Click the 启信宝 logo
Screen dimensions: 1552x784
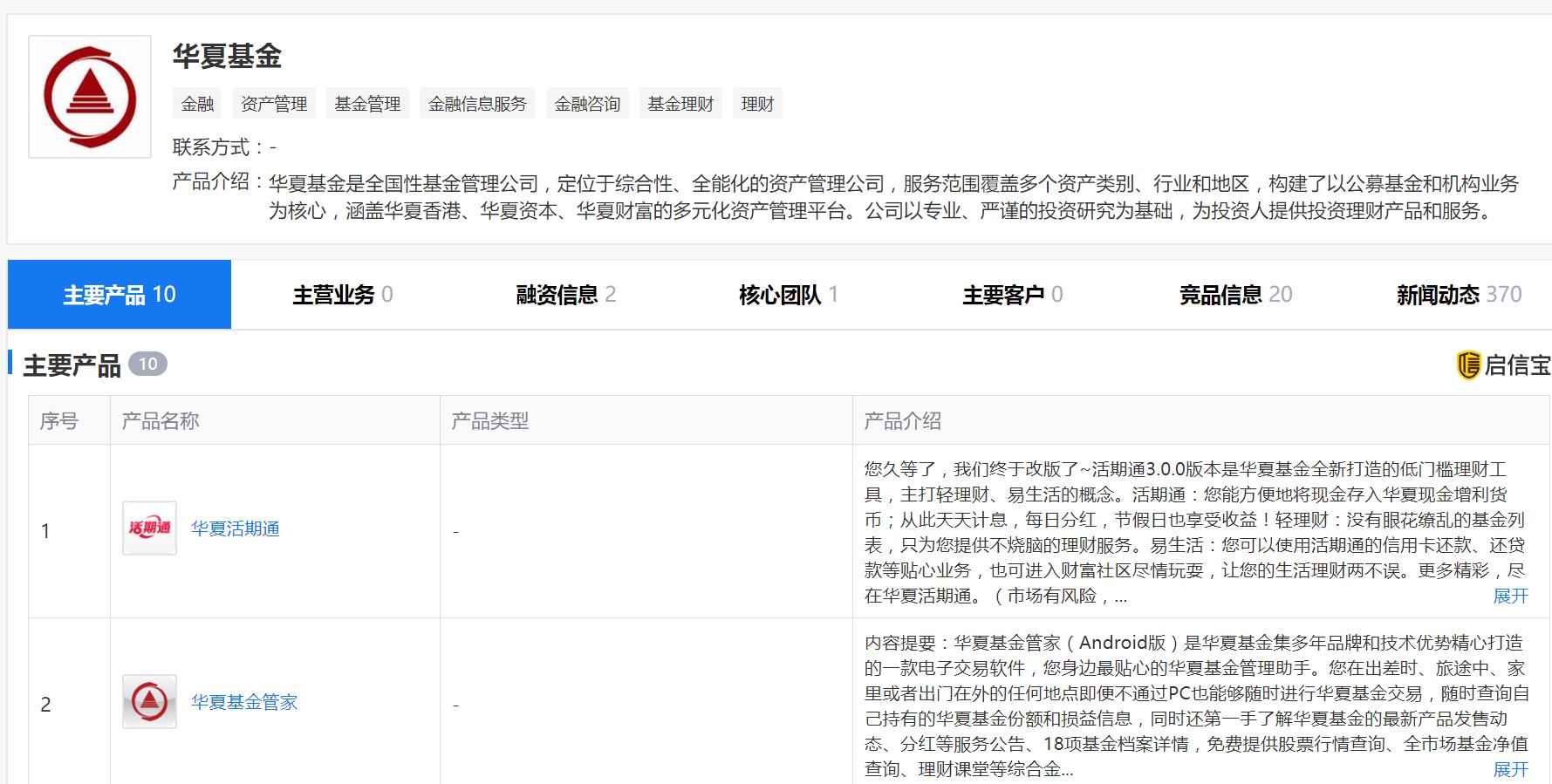pyautogui.click(x=1503, y=365)
